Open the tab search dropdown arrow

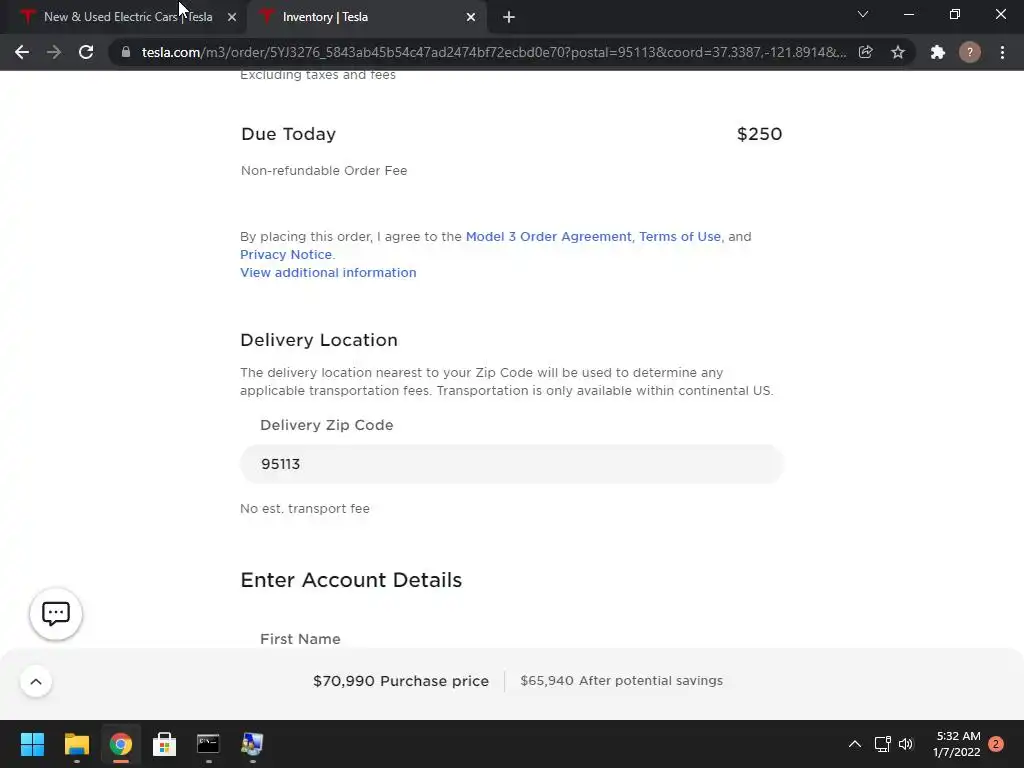tap(863, 14)
